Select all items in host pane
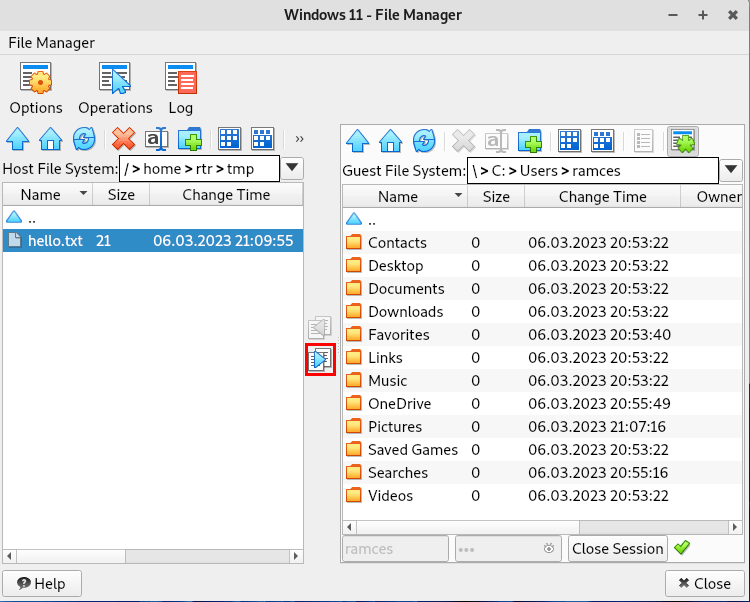750x602 pixels. (229, 139)
